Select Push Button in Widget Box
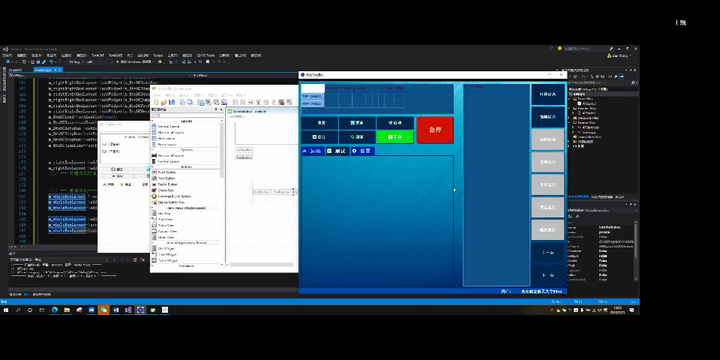 pos(167,172)
